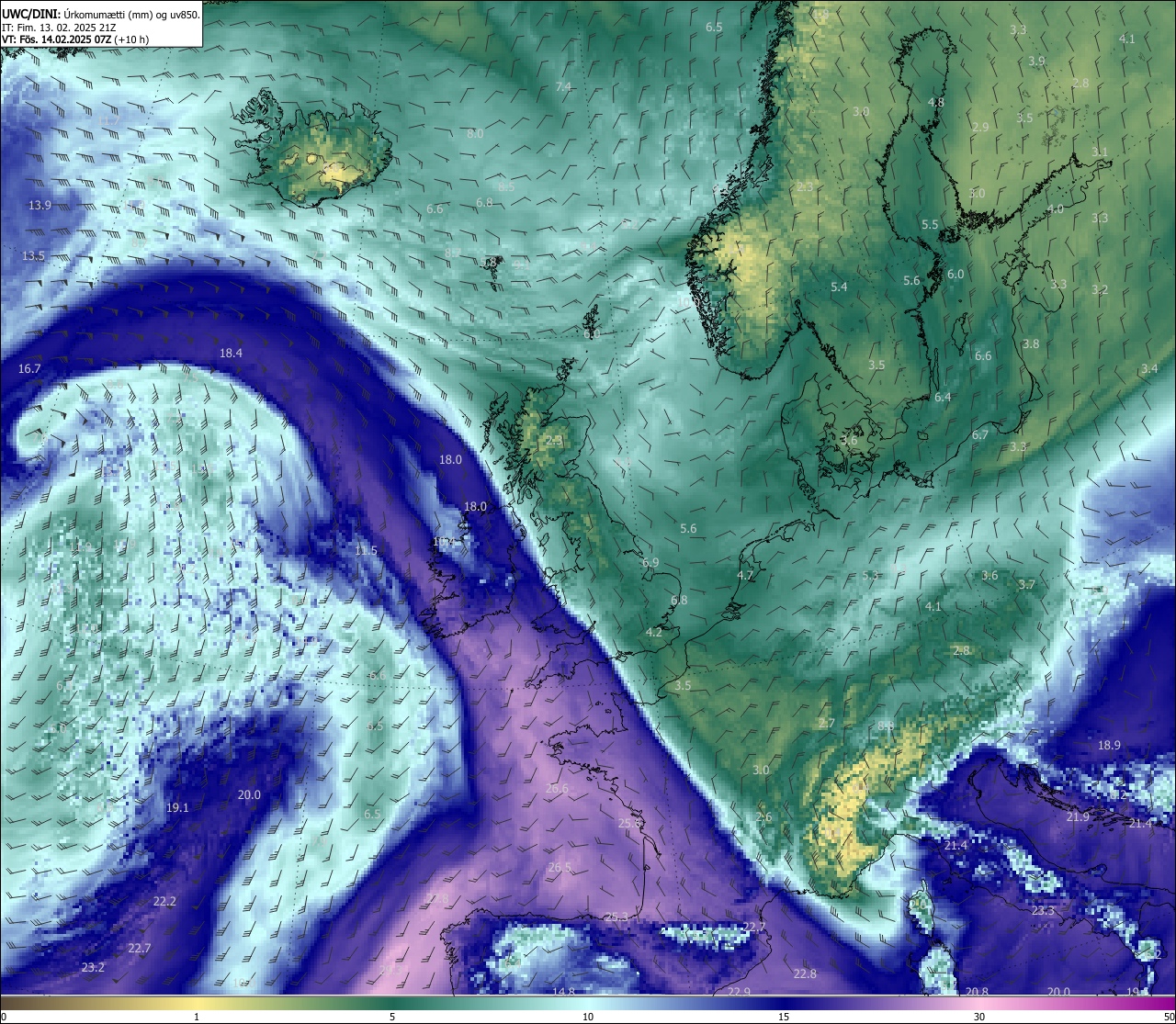Click the '15' tick label on the color scale

pyautogui.click(x=784, y=1017)
